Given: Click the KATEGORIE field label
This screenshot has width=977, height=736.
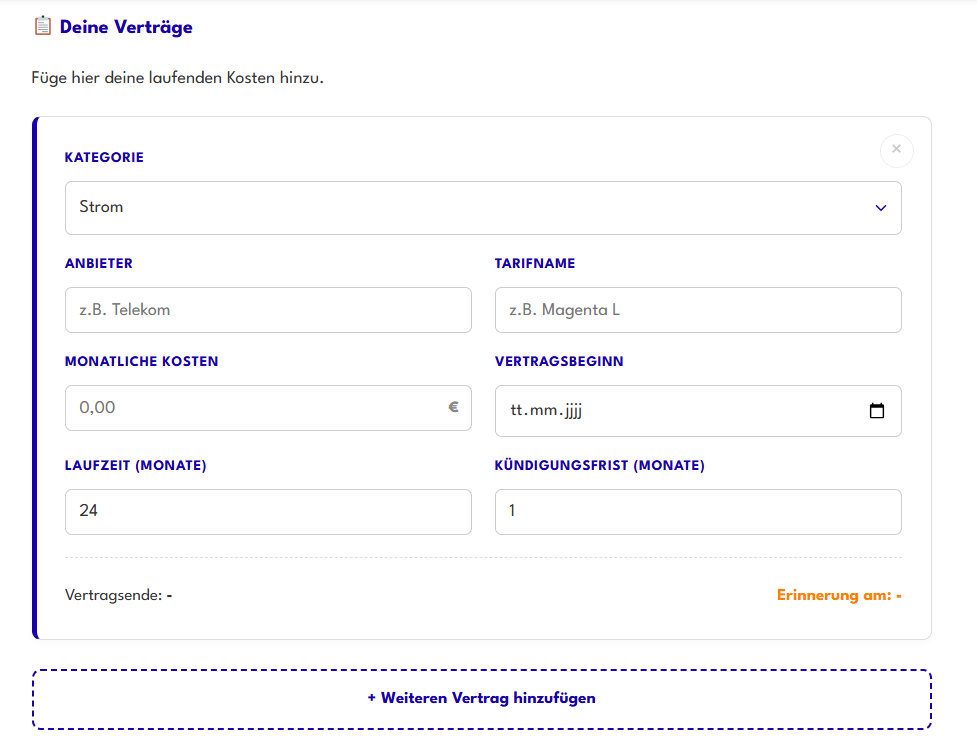Looking at the screenshot, I should click(x=104, y=157).
